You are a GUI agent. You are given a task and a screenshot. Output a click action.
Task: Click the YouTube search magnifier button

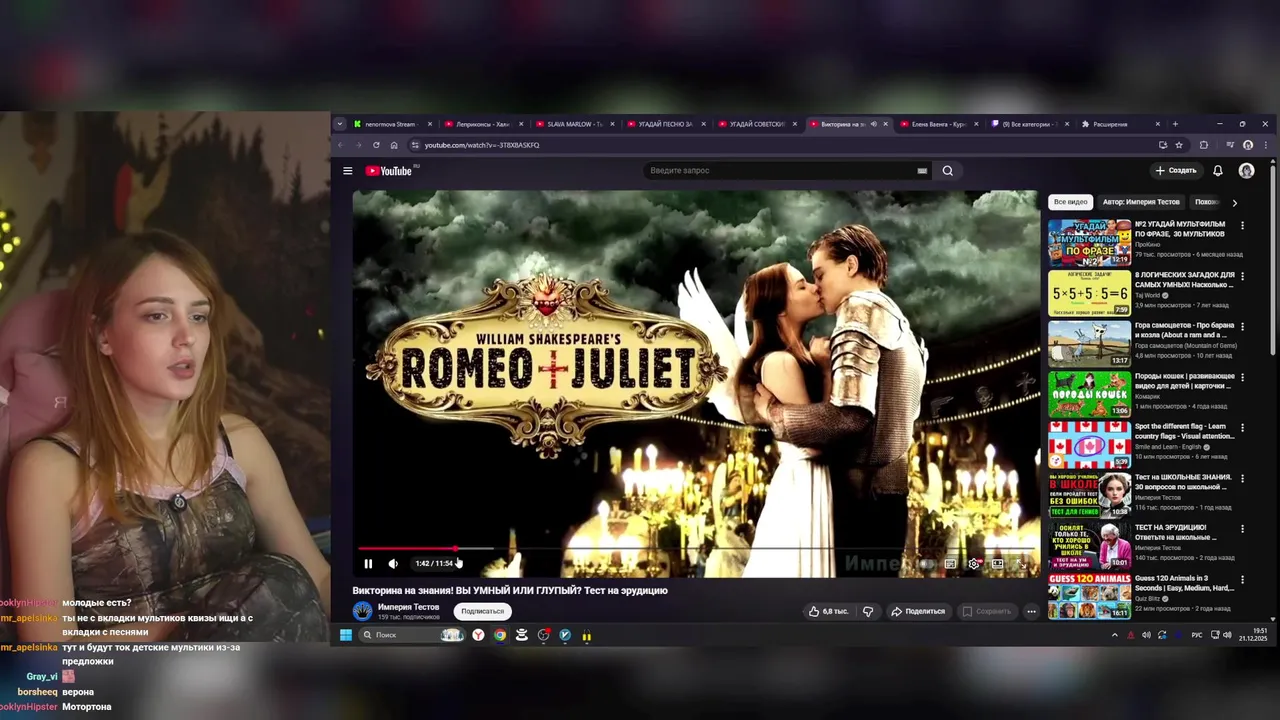(x=948, y=171)
